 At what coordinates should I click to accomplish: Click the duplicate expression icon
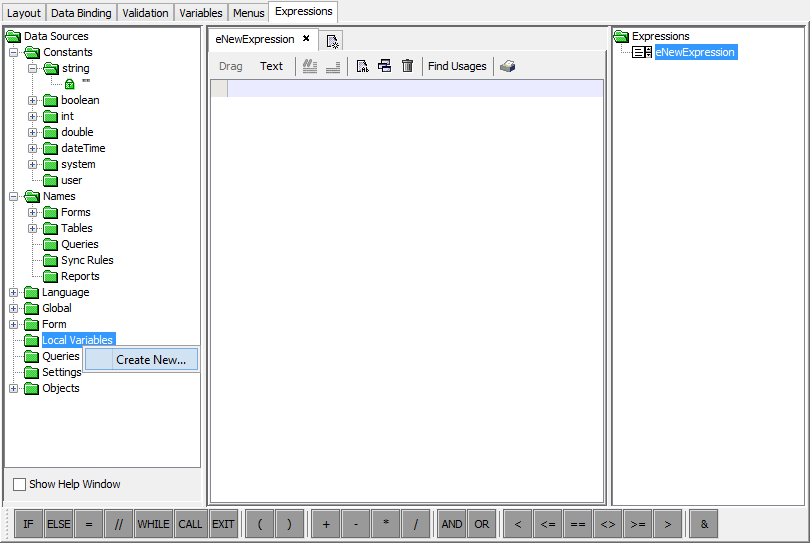(x=384, y=66)
